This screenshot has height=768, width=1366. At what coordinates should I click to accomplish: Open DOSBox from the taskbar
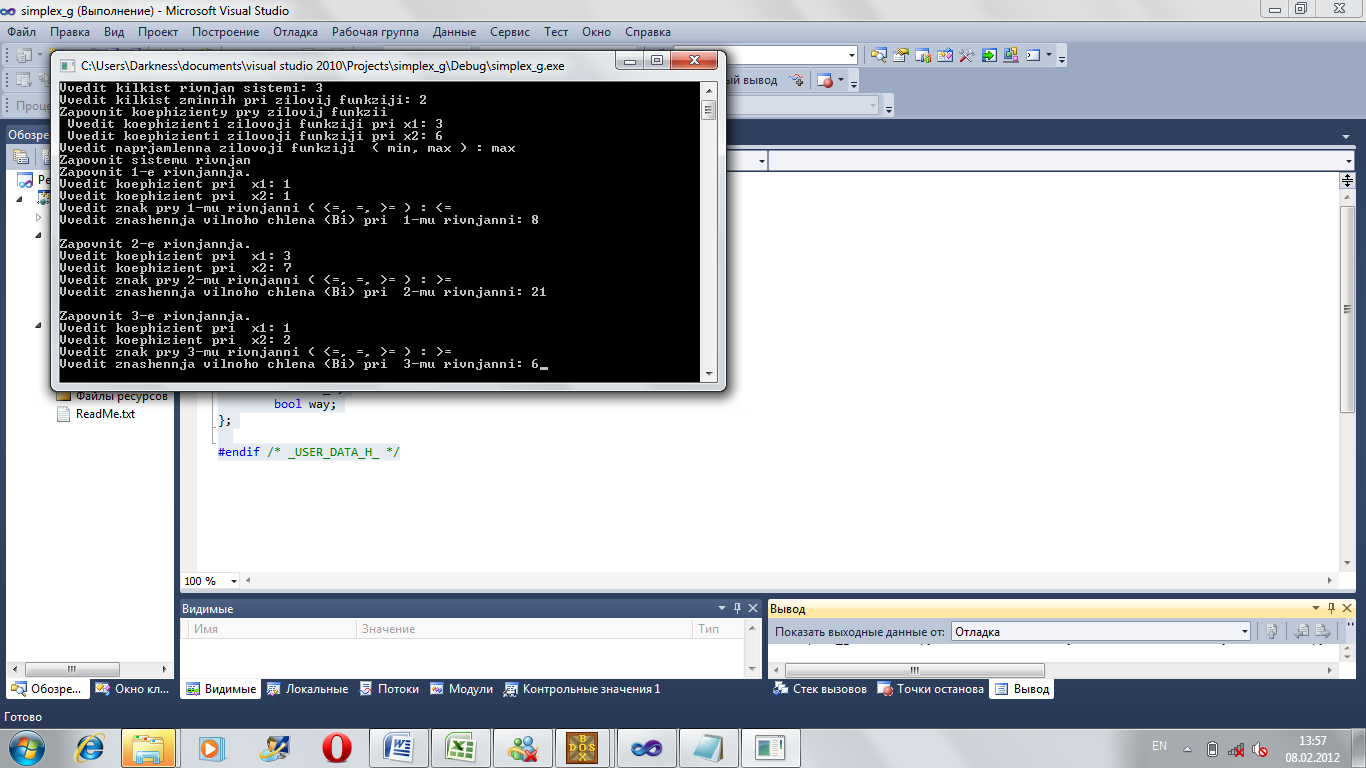[583, 747]
